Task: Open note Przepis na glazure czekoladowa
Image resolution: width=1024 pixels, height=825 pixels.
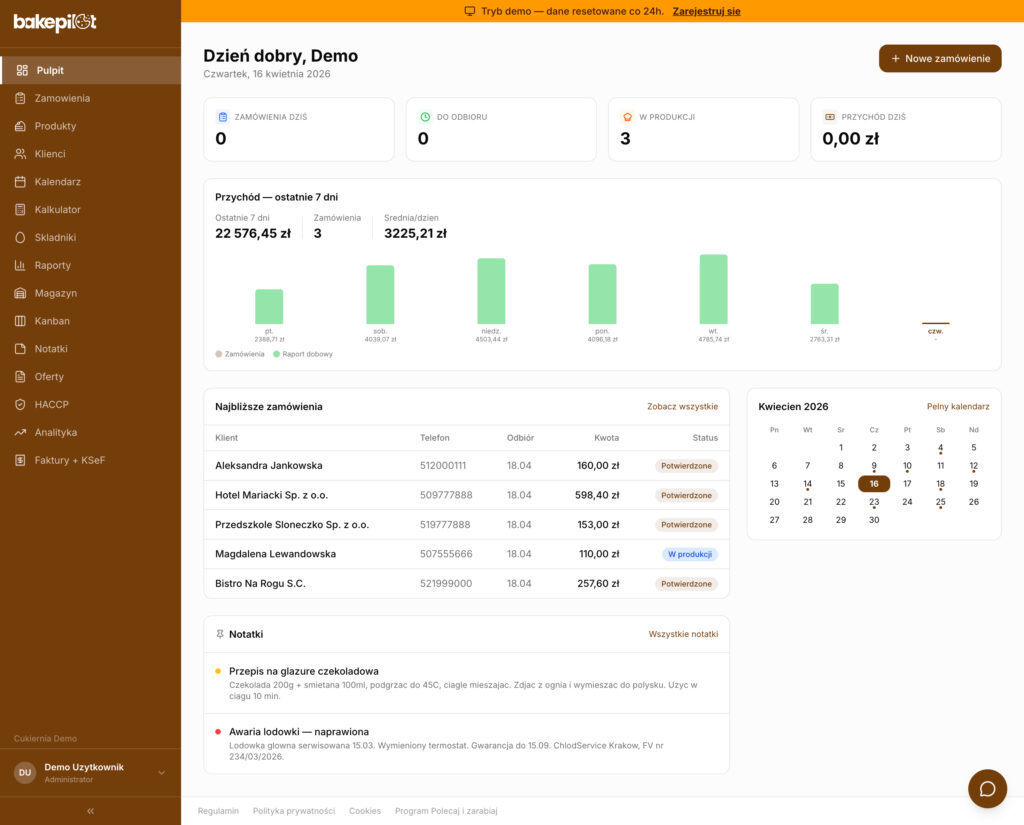Action: coord(466,683)
